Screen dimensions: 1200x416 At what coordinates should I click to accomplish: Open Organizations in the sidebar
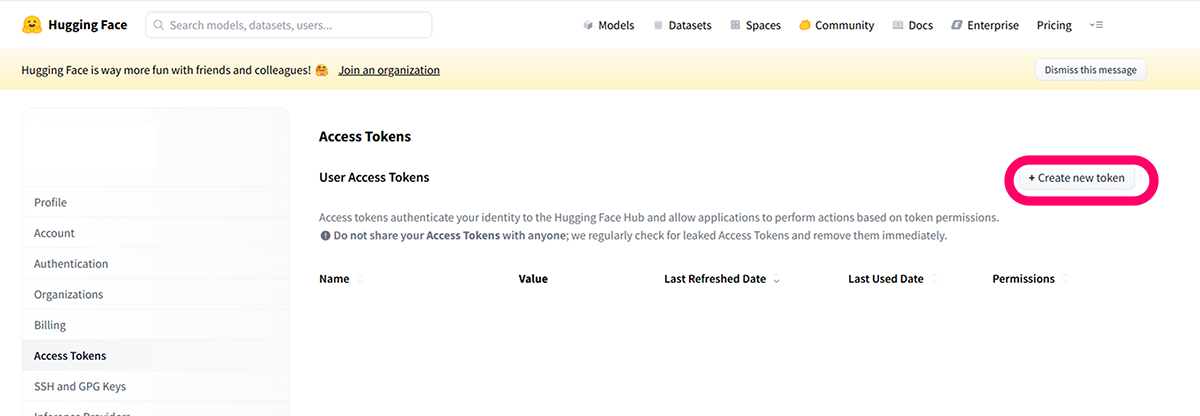155,295
